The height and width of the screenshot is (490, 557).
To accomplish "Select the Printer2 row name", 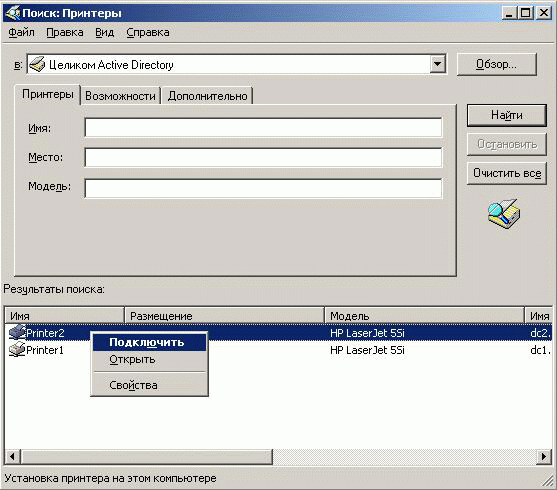I will [x=45, y=333].
